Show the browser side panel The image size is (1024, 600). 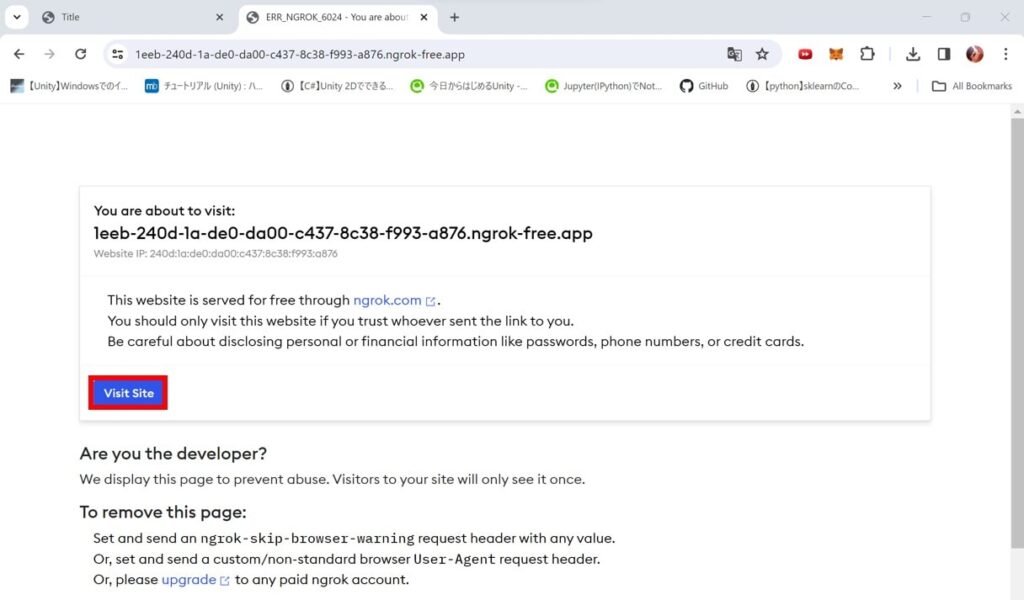941,54
